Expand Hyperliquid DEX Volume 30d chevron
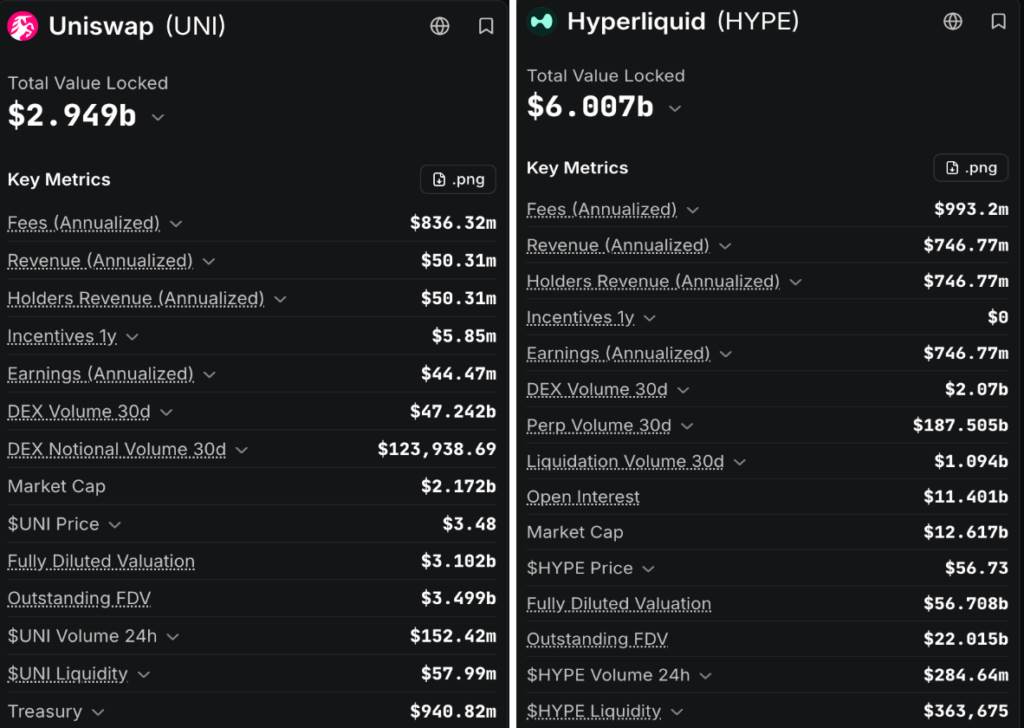Screen dimensions: 1024x728 [683, 390]
